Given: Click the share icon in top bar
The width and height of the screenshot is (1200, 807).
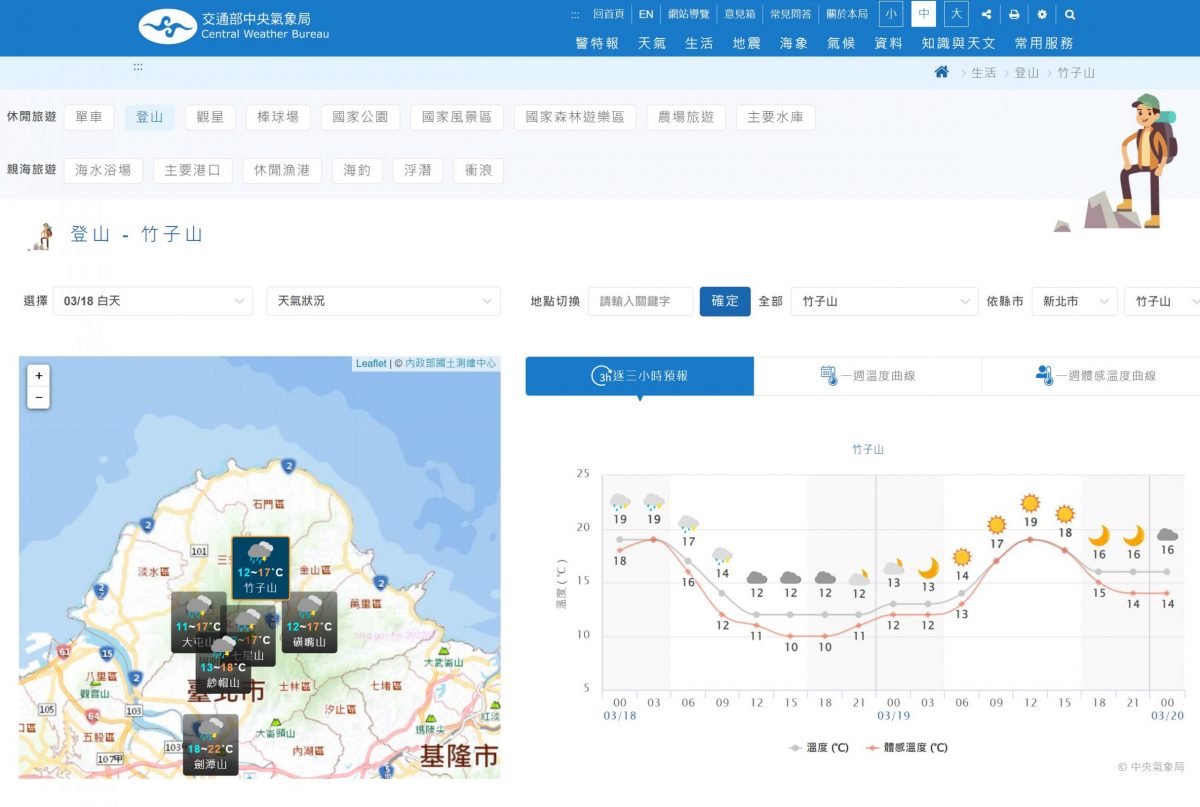Looking at the screenshot, I should tap(987, 15).
